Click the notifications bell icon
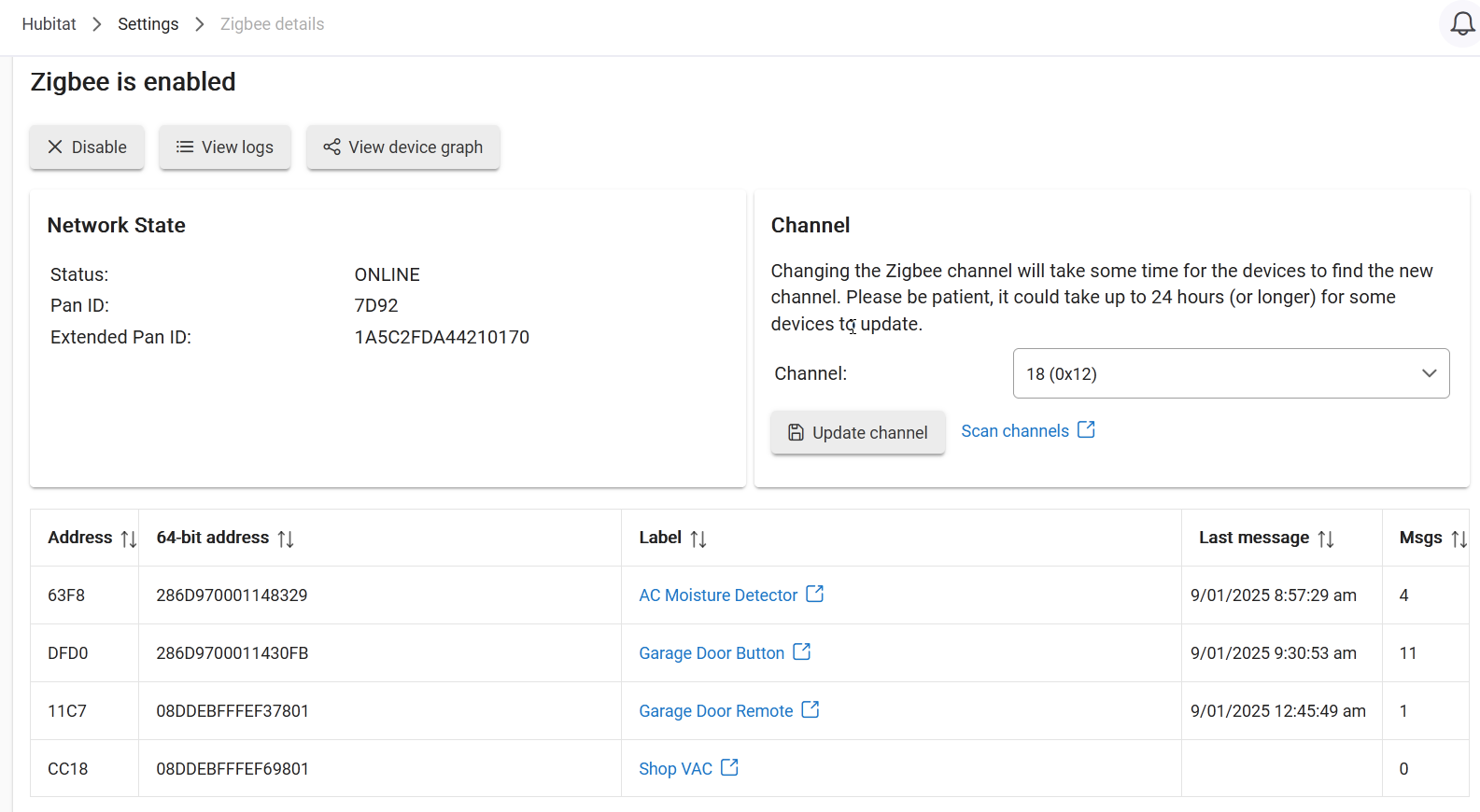Screen dimensions: 1480x812 (1461, 25)
